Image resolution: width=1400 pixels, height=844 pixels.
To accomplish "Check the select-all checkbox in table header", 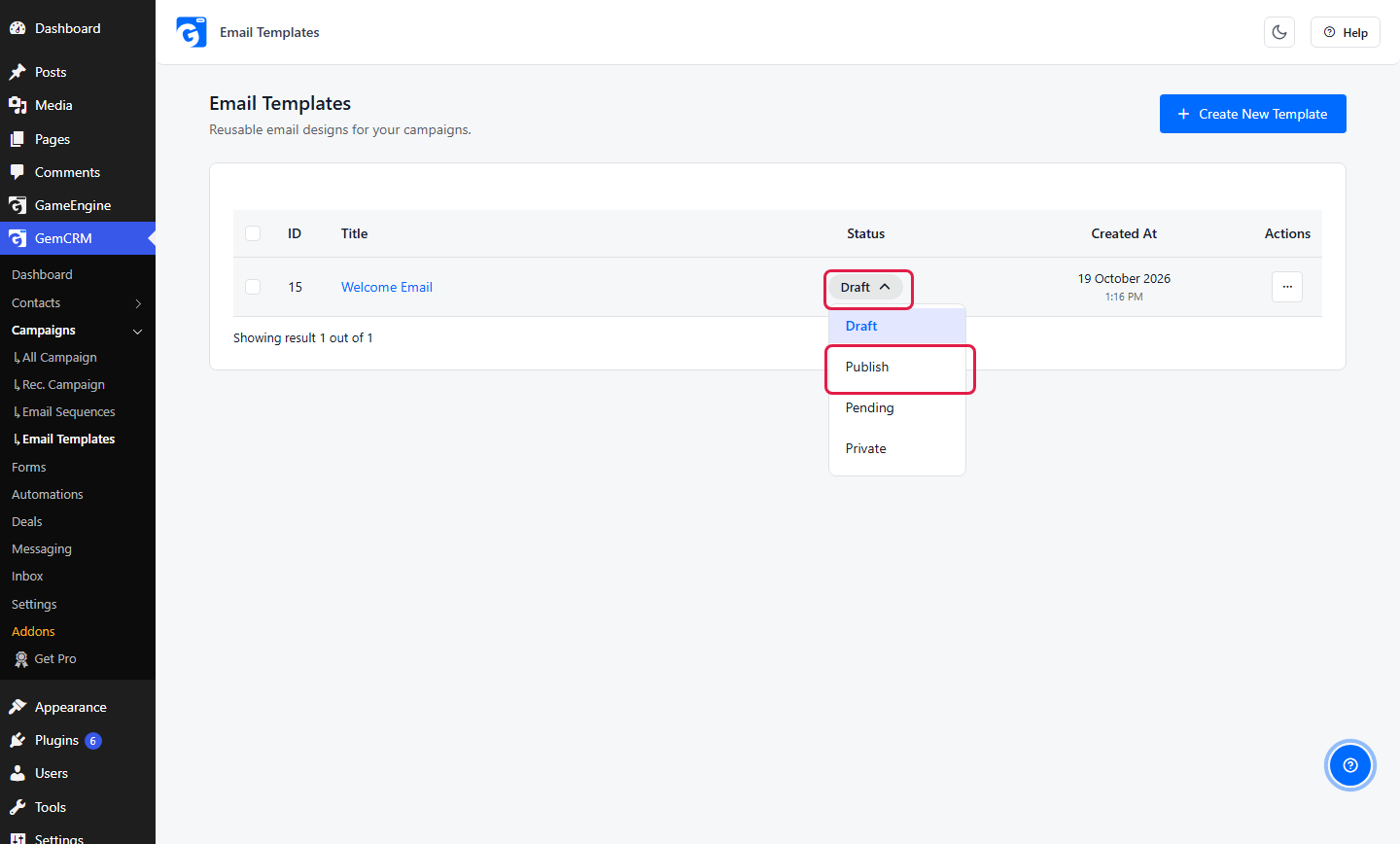I will 253,233.
